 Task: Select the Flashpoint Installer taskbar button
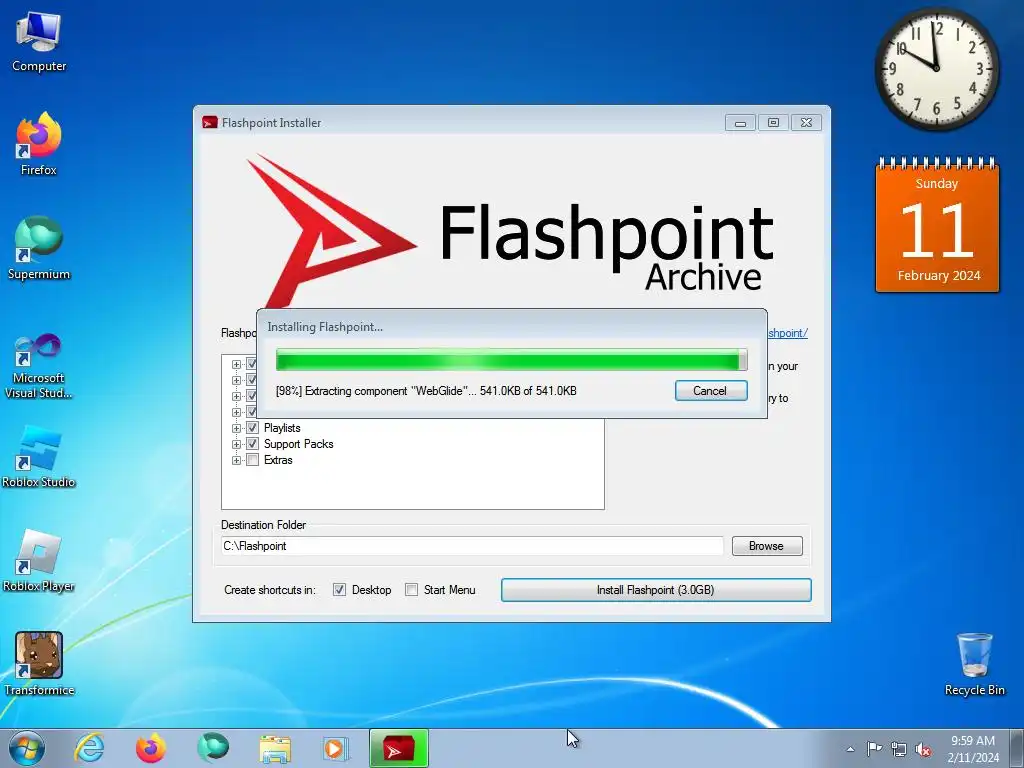coord(399,748)
